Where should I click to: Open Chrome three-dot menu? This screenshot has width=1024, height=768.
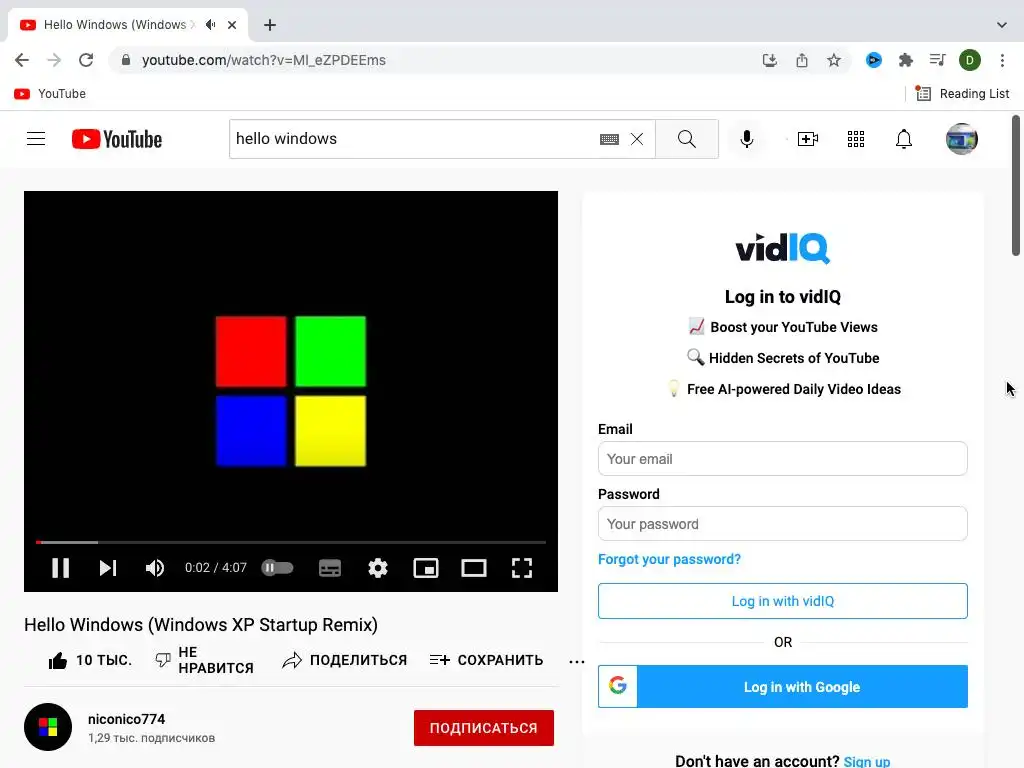tap(1002, 60)
